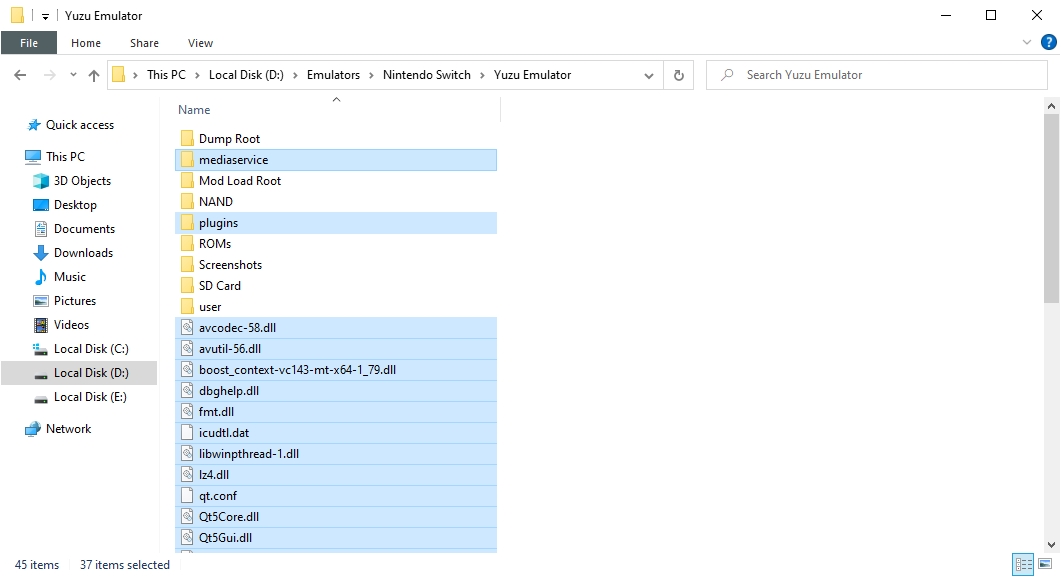Click the Refresh button in address bar
Screen dimensions: 1061x577
[x=679, y=75]
